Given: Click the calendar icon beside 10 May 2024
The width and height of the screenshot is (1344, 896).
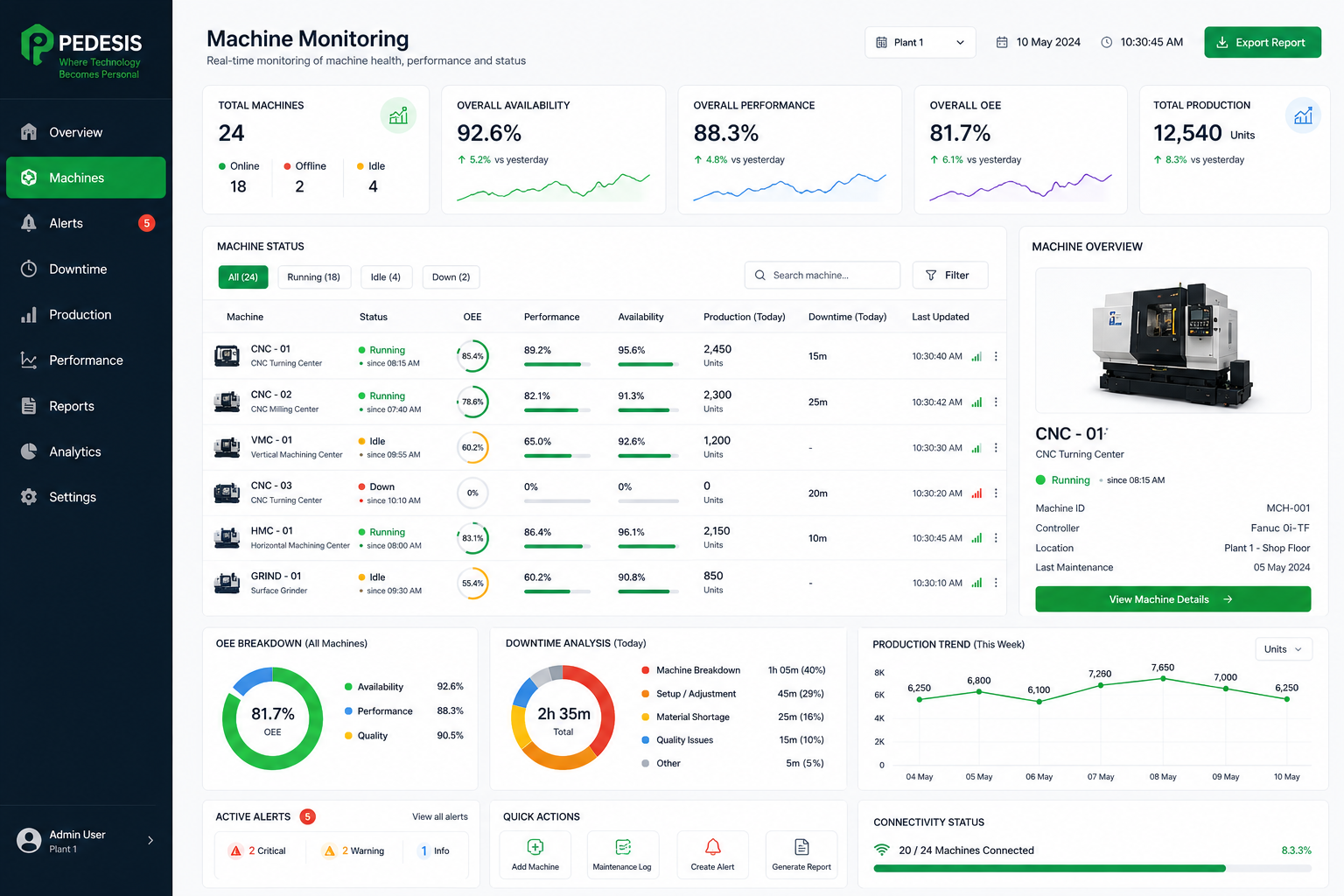Looking at the screenshot, I should point(1002,42).
